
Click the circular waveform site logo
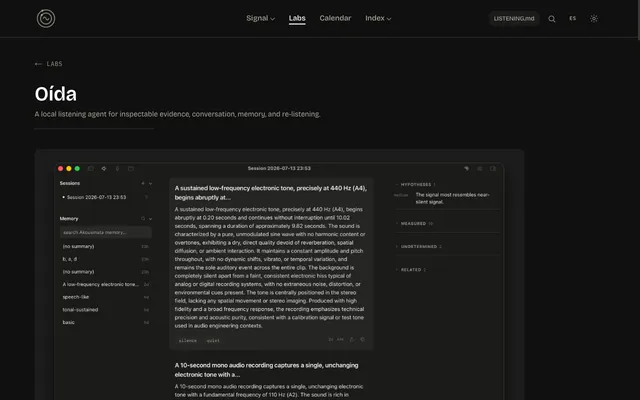point(46,18)
